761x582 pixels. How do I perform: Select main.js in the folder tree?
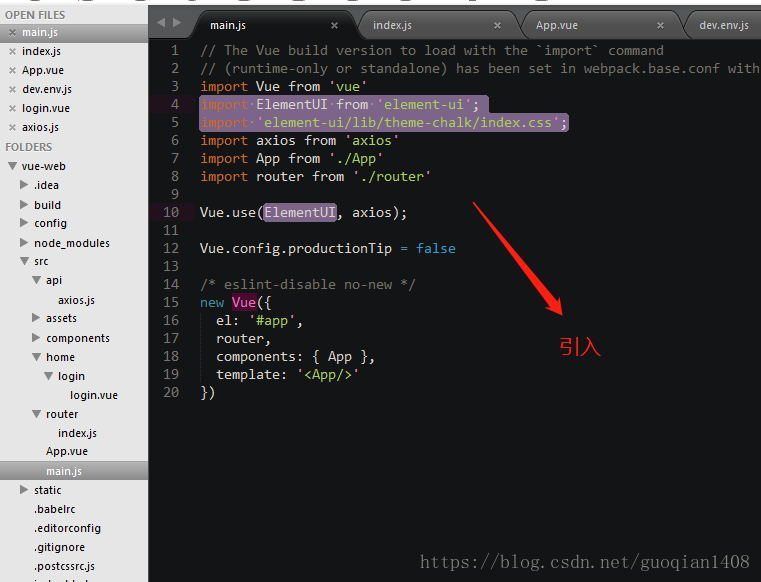point(64,471)
